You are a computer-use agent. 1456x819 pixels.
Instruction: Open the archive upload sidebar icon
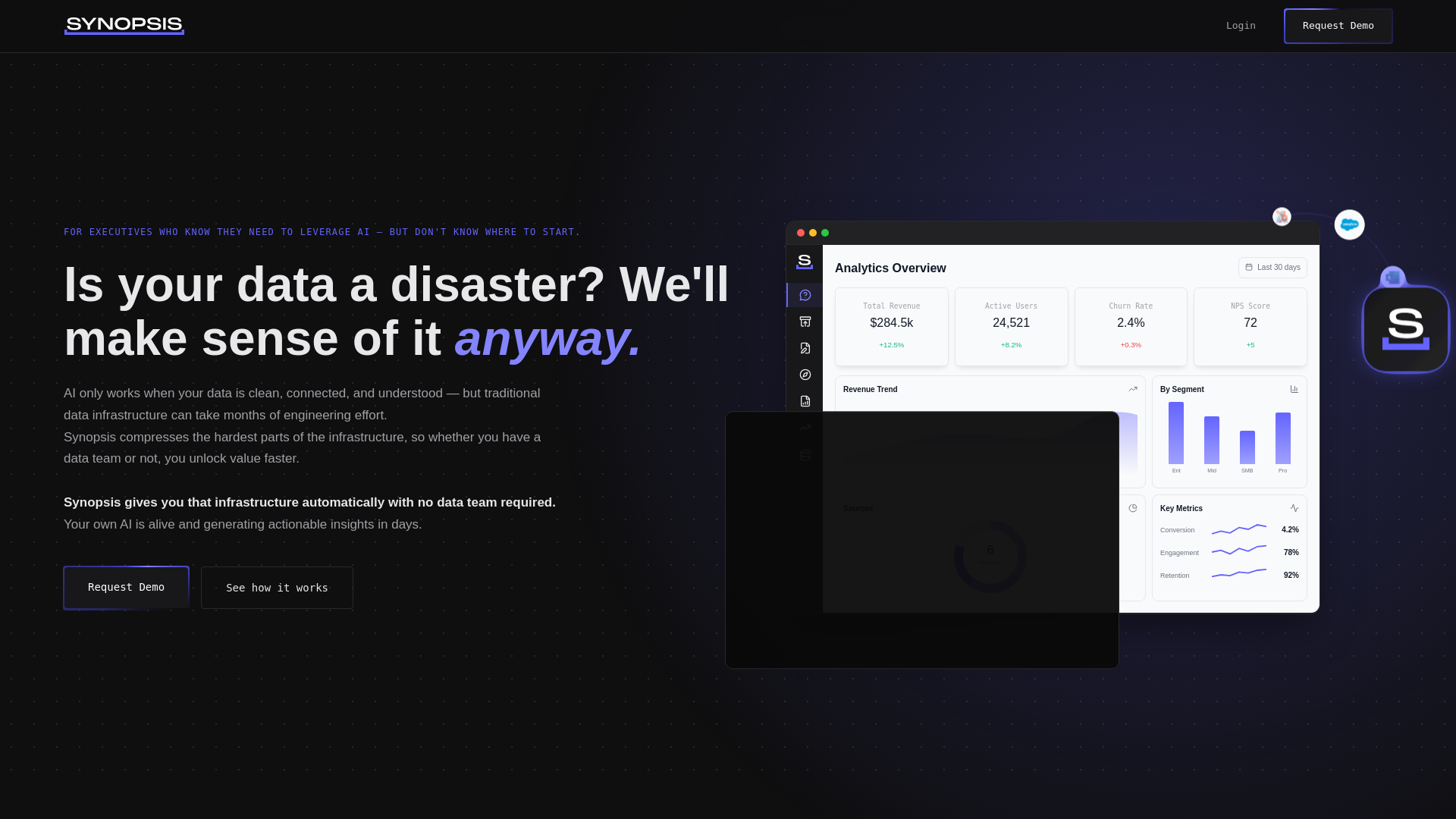805,322
